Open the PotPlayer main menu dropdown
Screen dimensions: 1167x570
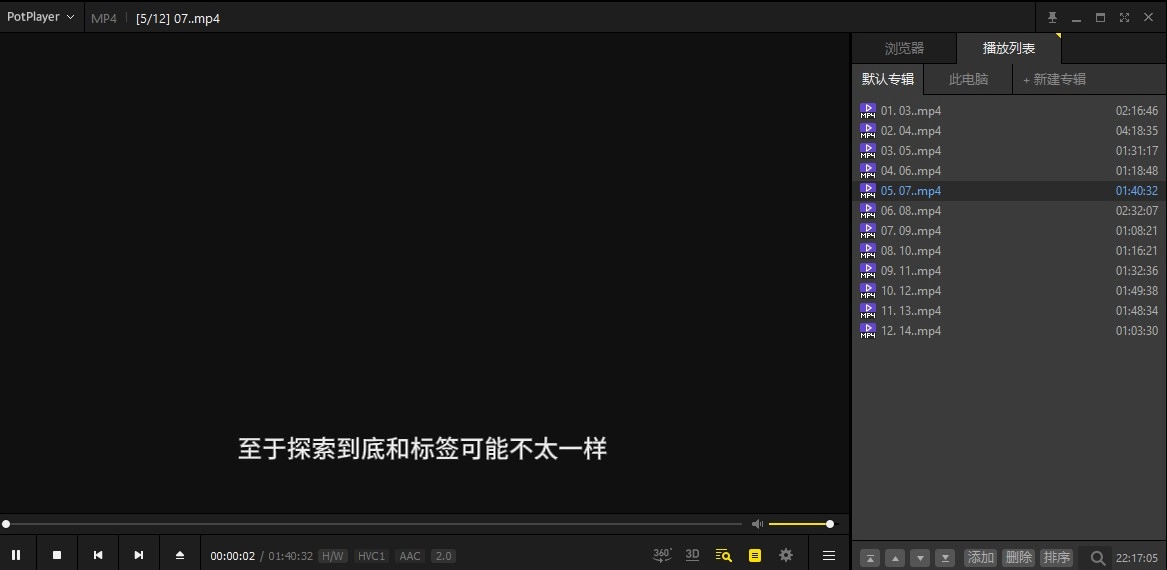(x=40, y=16)
